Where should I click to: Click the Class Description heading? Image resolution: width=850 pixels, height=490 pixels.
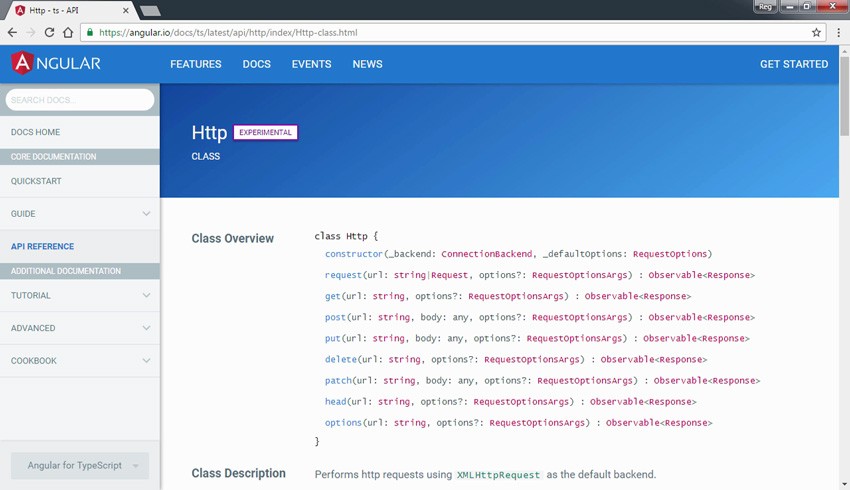tap(239, 473)
